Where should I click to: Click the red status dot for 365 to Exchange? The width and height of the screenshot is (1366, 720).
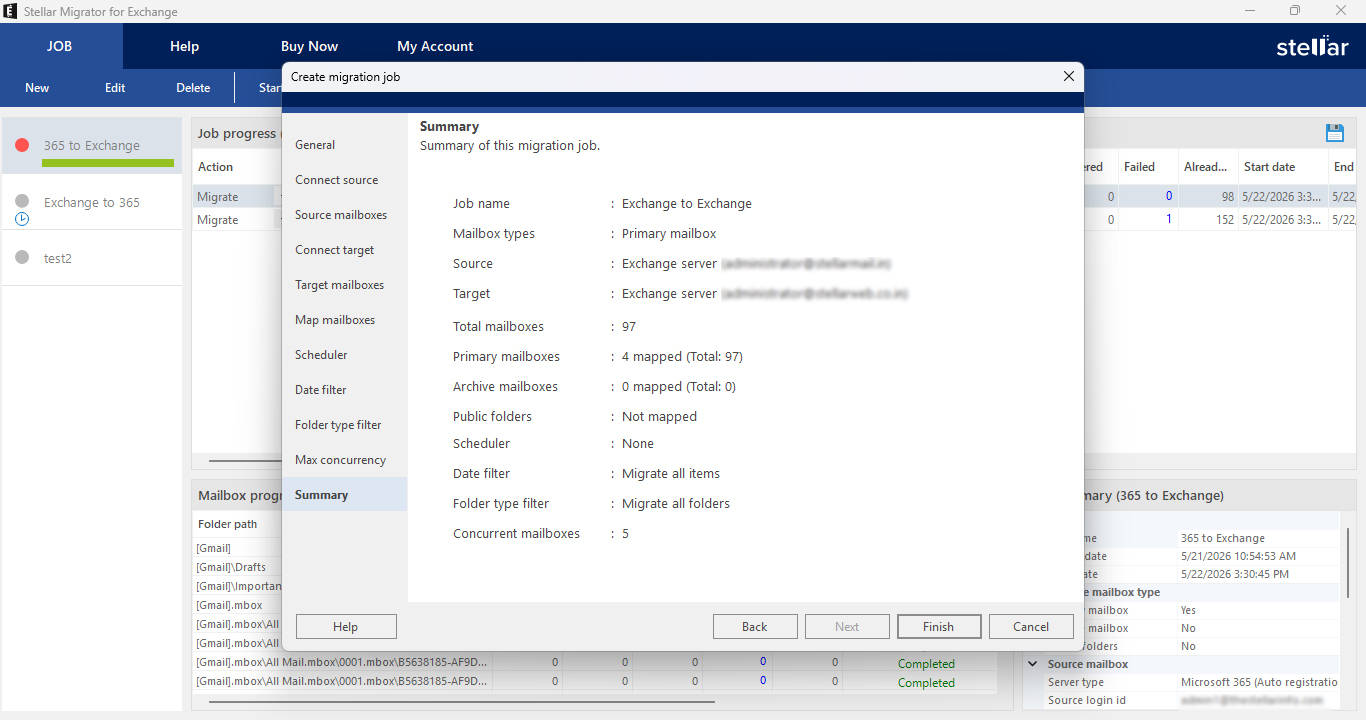pos(22,145)
